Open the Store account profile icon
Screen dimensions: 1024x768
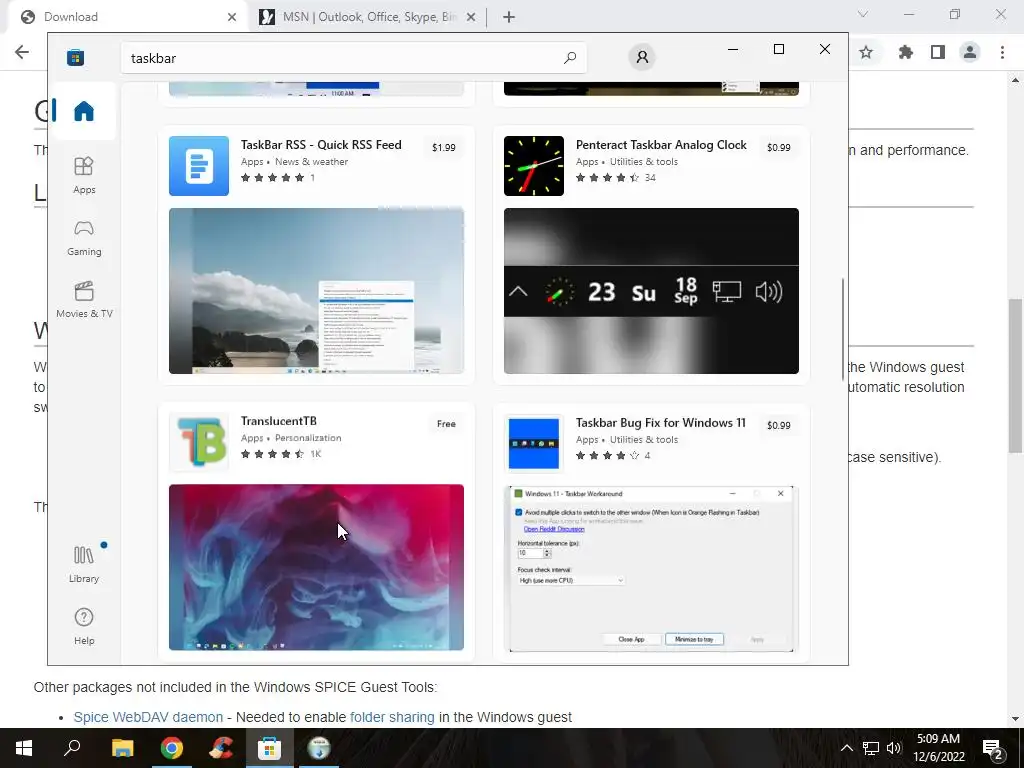pyautogui.click(x=642, y=57)
